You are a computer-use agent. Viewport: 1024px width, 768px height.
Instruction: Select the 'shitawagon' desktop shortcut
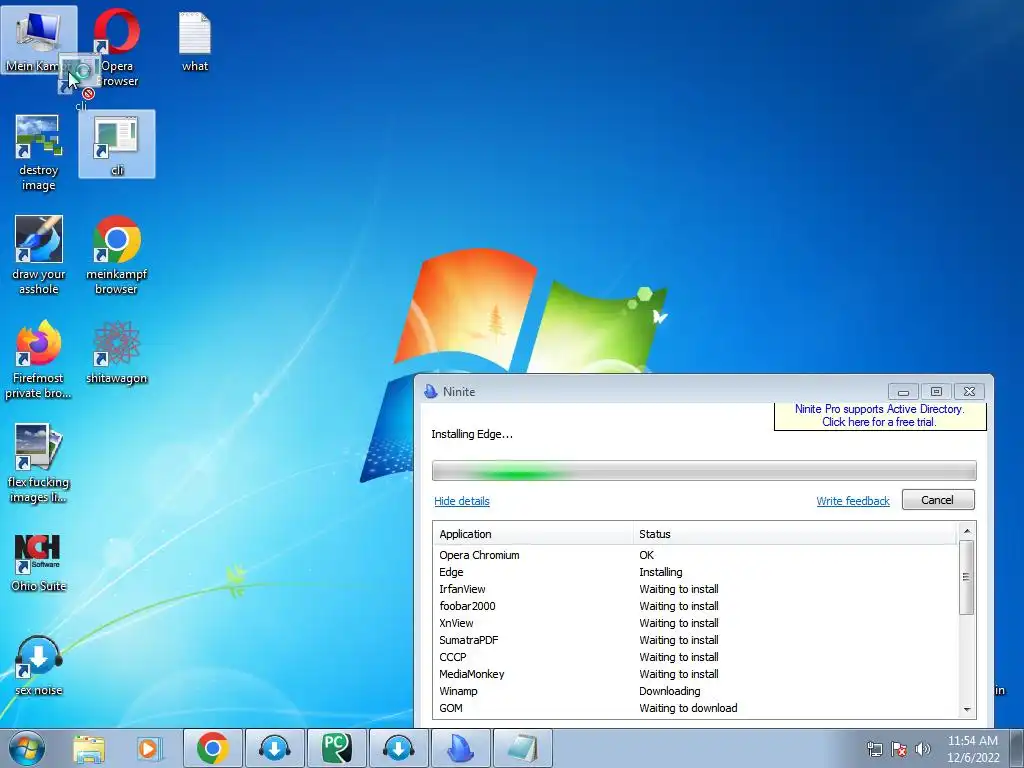116,353
